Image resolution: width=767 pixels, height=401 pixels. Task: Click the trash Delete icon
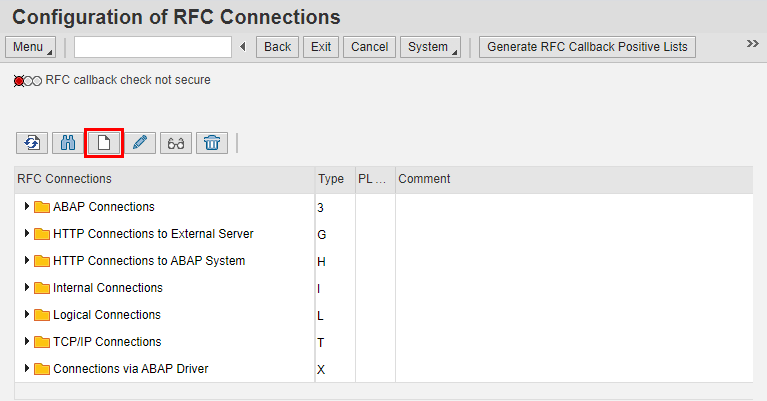click(212, 143)
